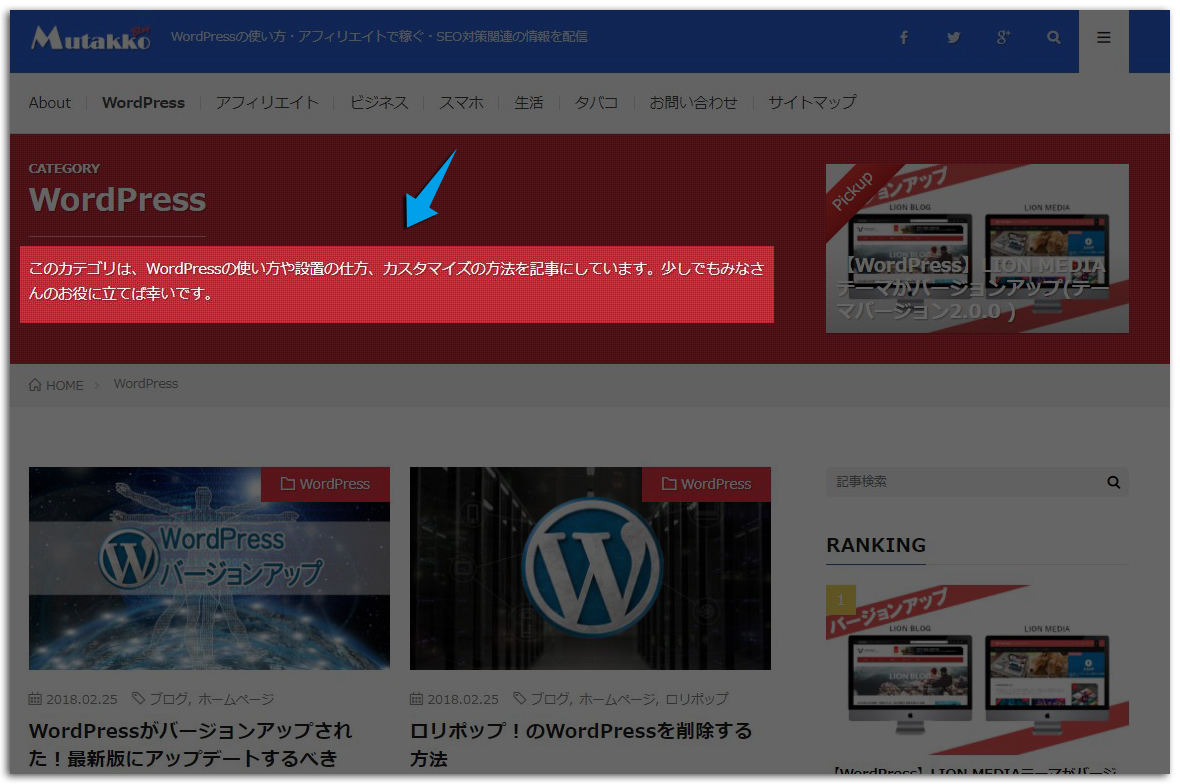
Task: Open the hamburger menu icon
Action: click(1103, 37)
